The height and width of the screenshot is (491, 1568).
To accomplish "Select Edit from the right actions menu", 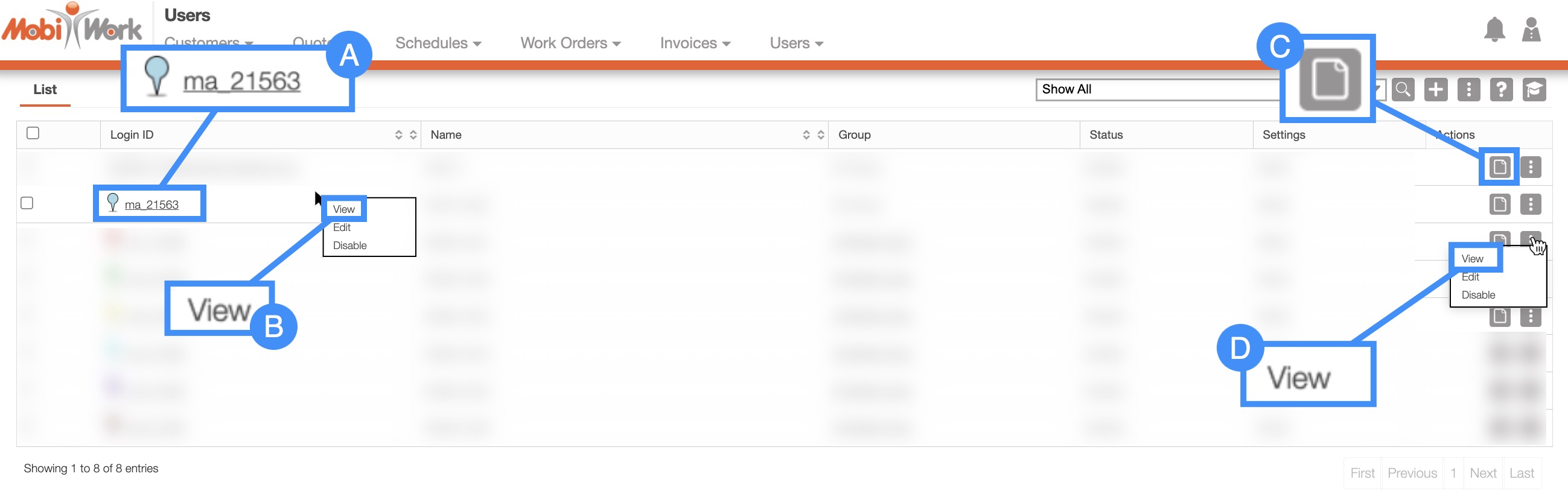I will pyautogui.click(x=1470, y=277).
